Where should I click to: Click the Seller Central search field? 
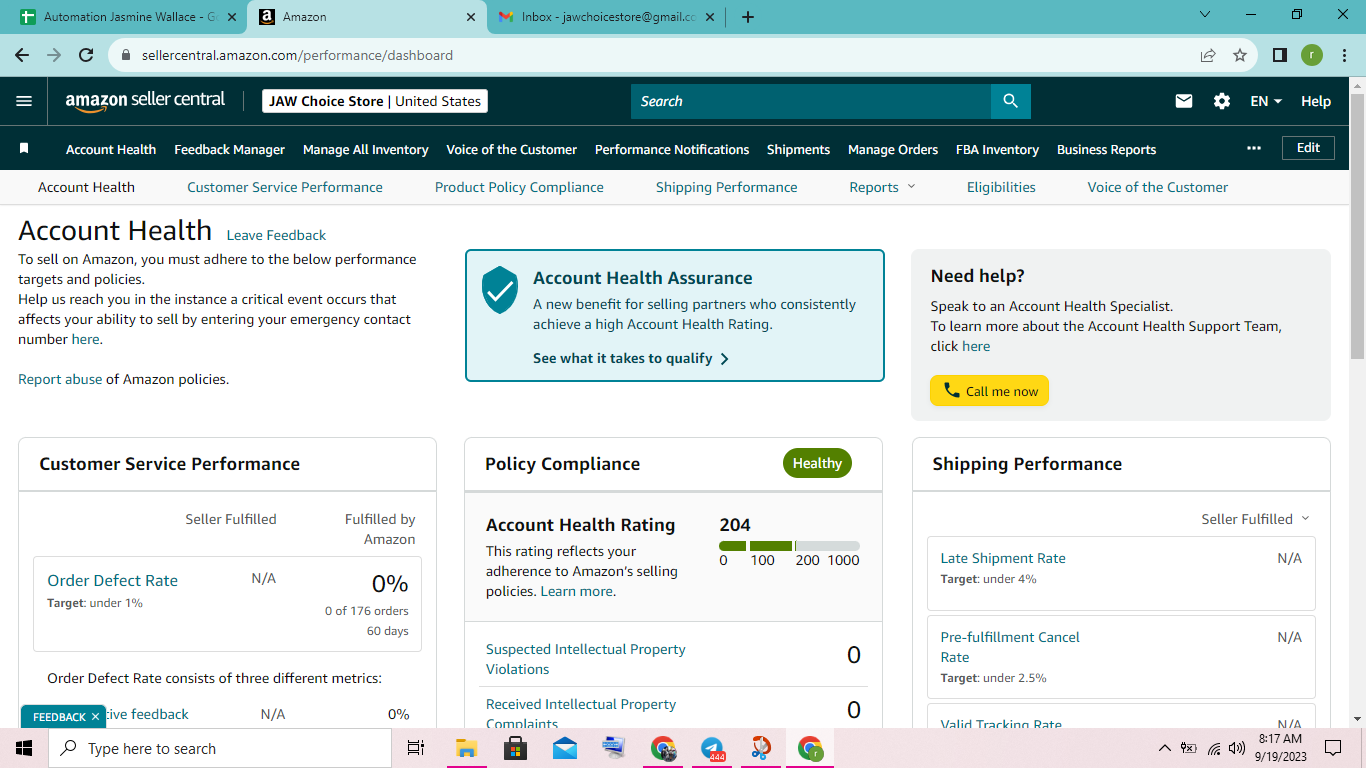[x=811, y=101]
